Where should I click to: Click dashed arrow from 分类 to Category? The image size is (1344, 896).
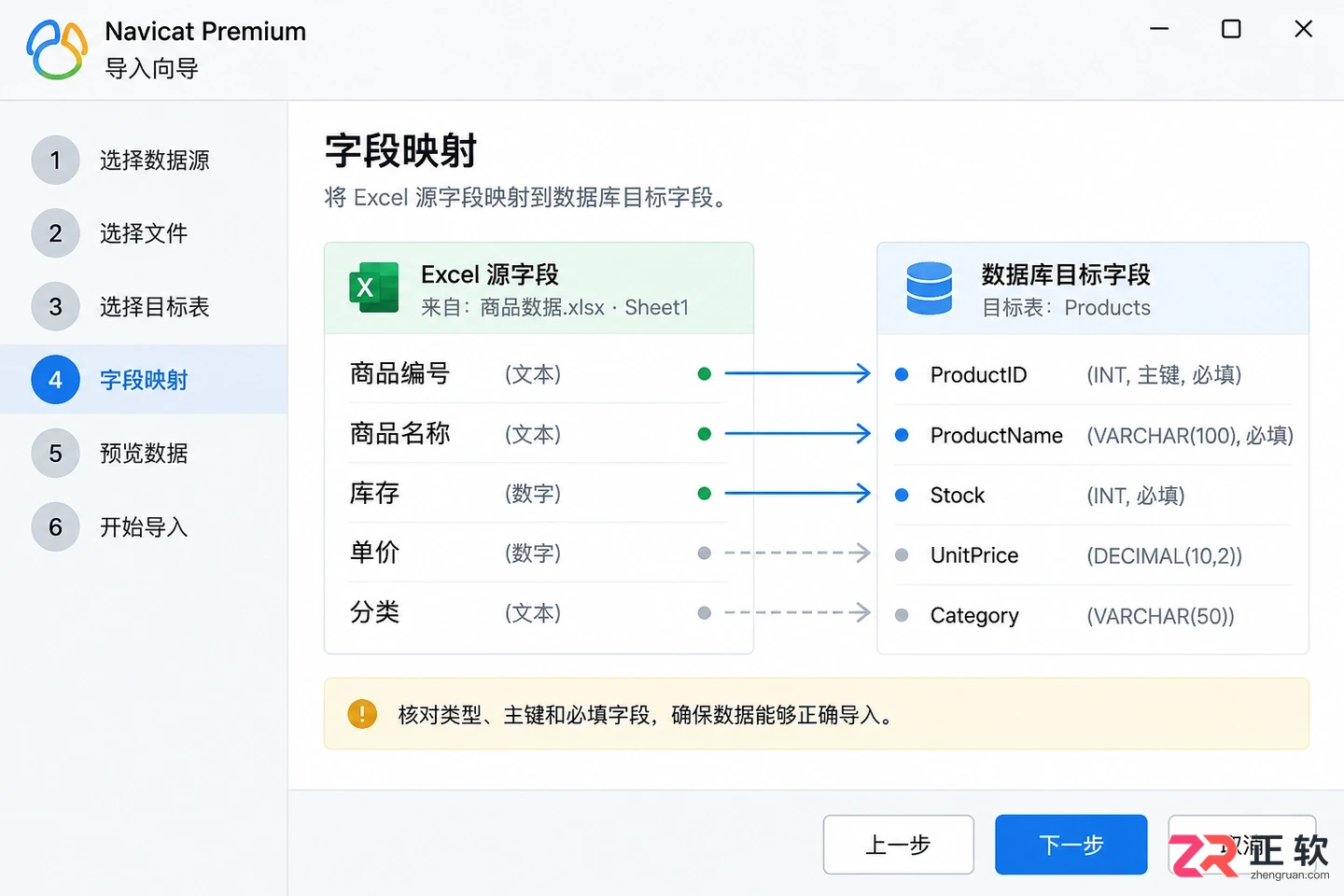pos(797,613)
